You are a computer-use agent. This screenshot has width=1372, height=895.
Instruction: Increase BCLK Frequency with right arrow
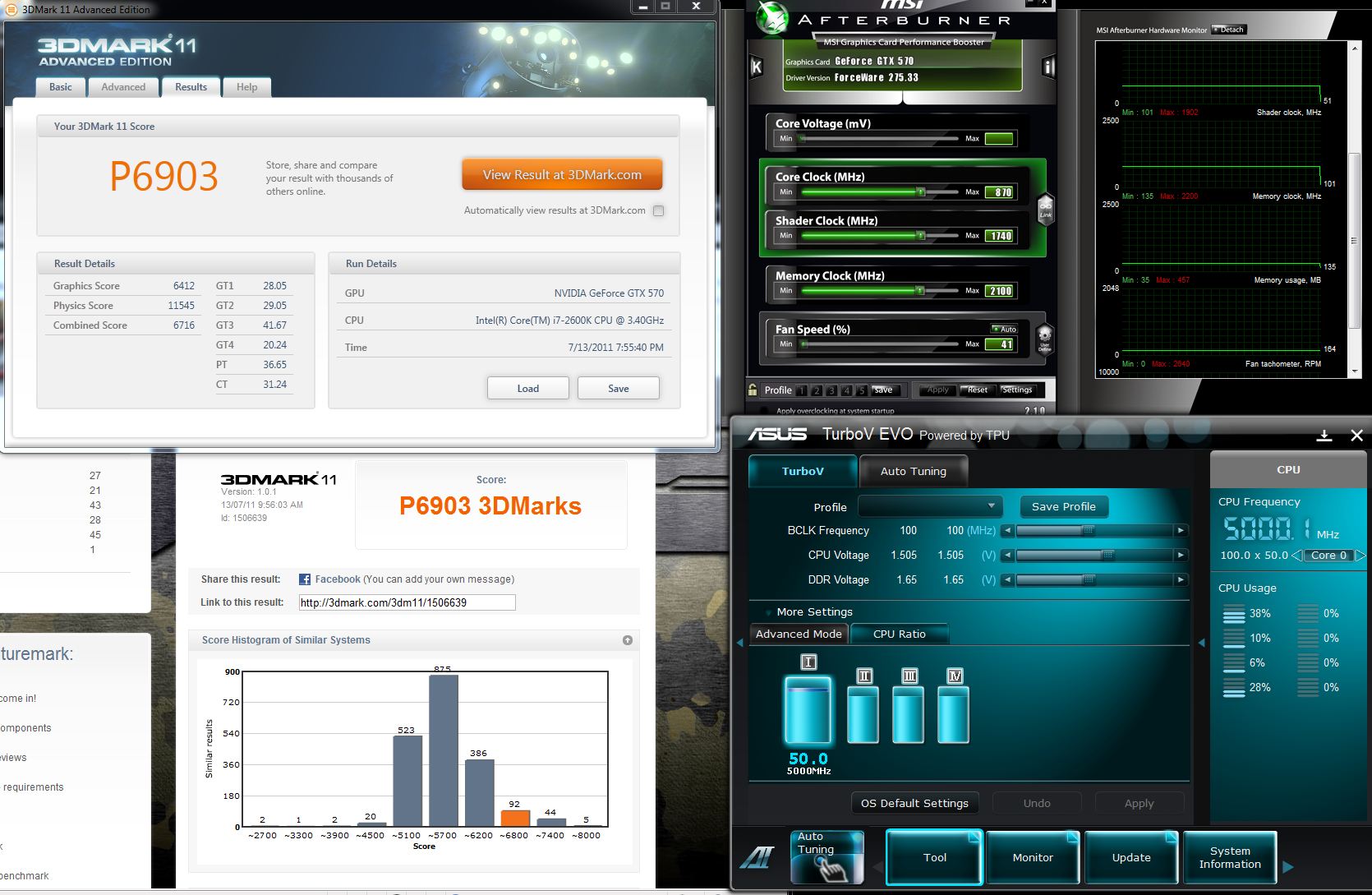1181,531
